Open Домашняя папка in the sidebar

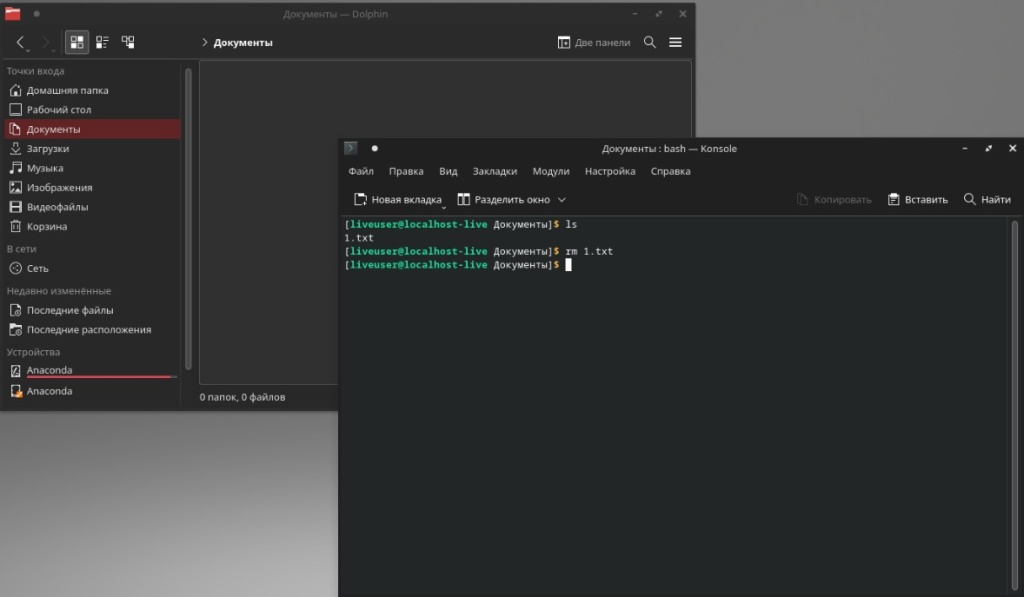pyautogui.click(x=67, y=90)
